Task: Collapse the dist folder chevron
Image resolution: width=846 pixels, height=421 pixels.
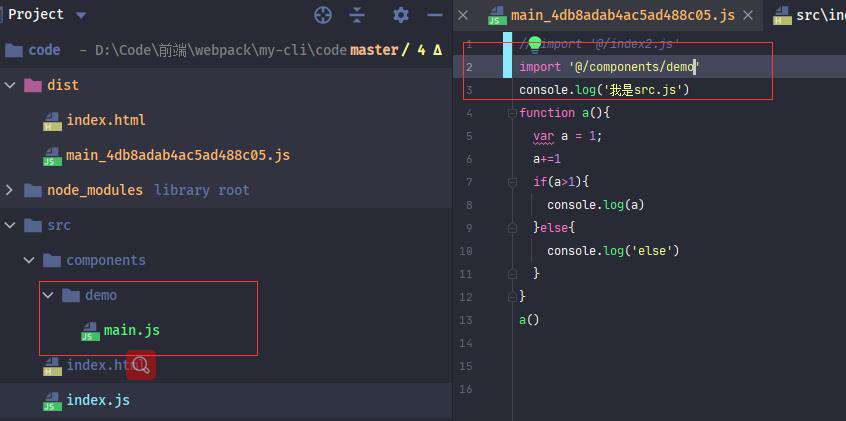Action: [x=10, y=85]
